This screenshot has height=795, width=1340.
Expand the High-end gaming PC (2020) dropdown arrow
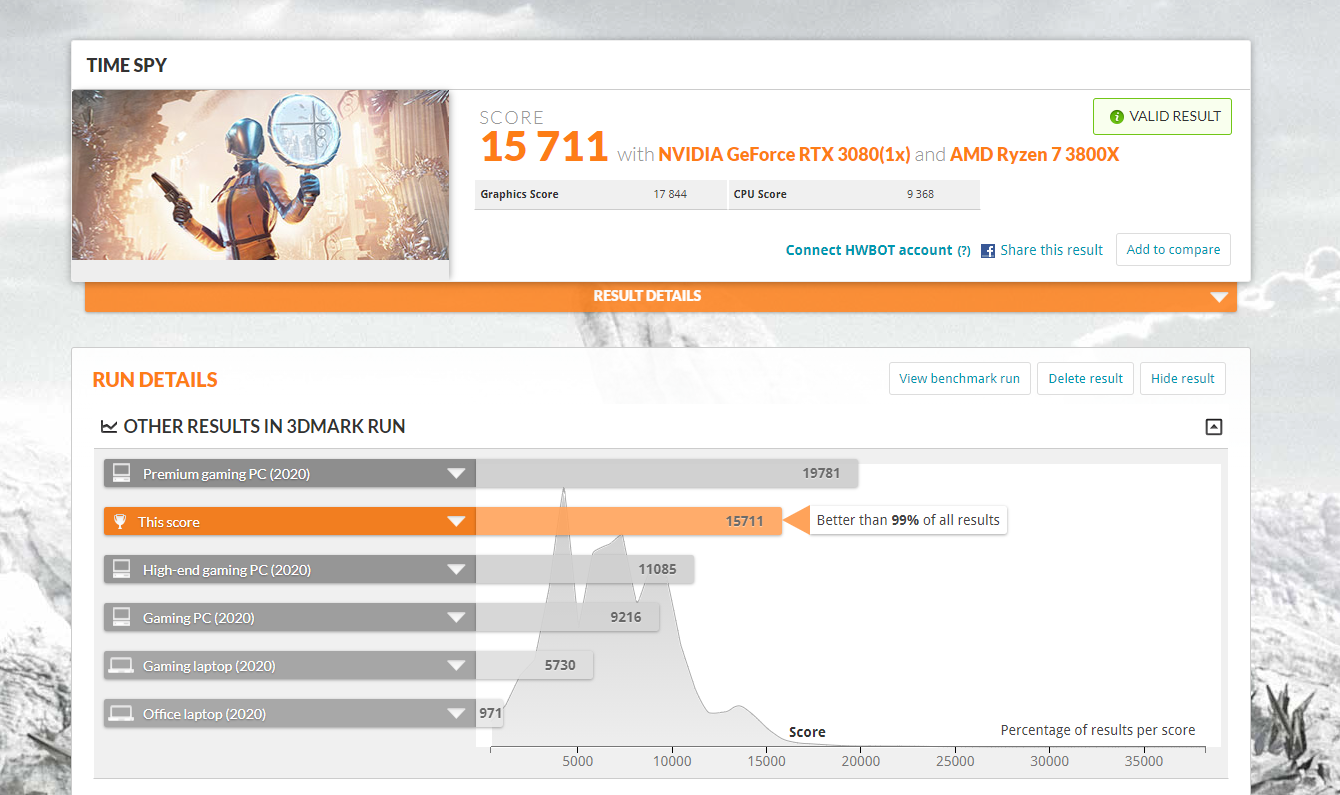(x=456, y=570)
